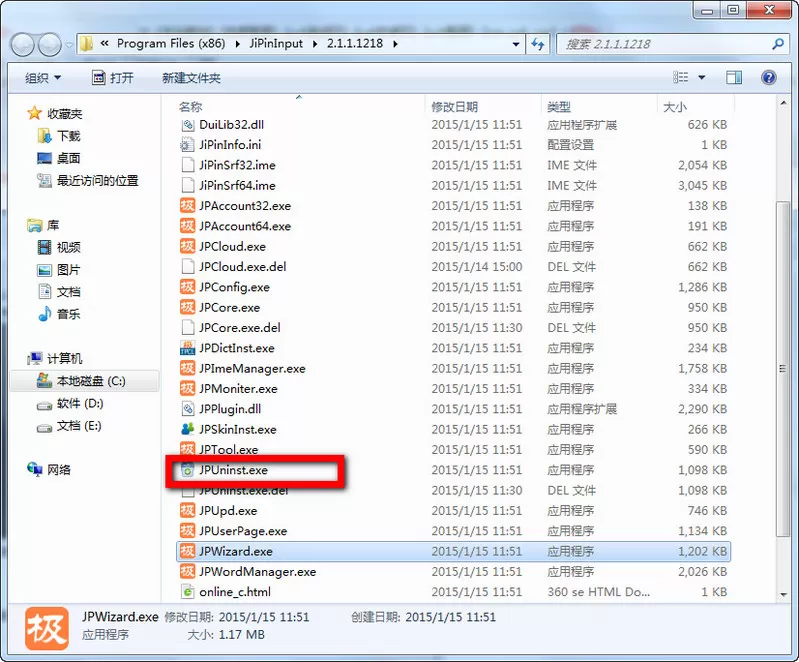Viewport: 799px width, 662px height.
Task: Navigate to Program Files (x86) breadcrumb
Action: (171, 44)
